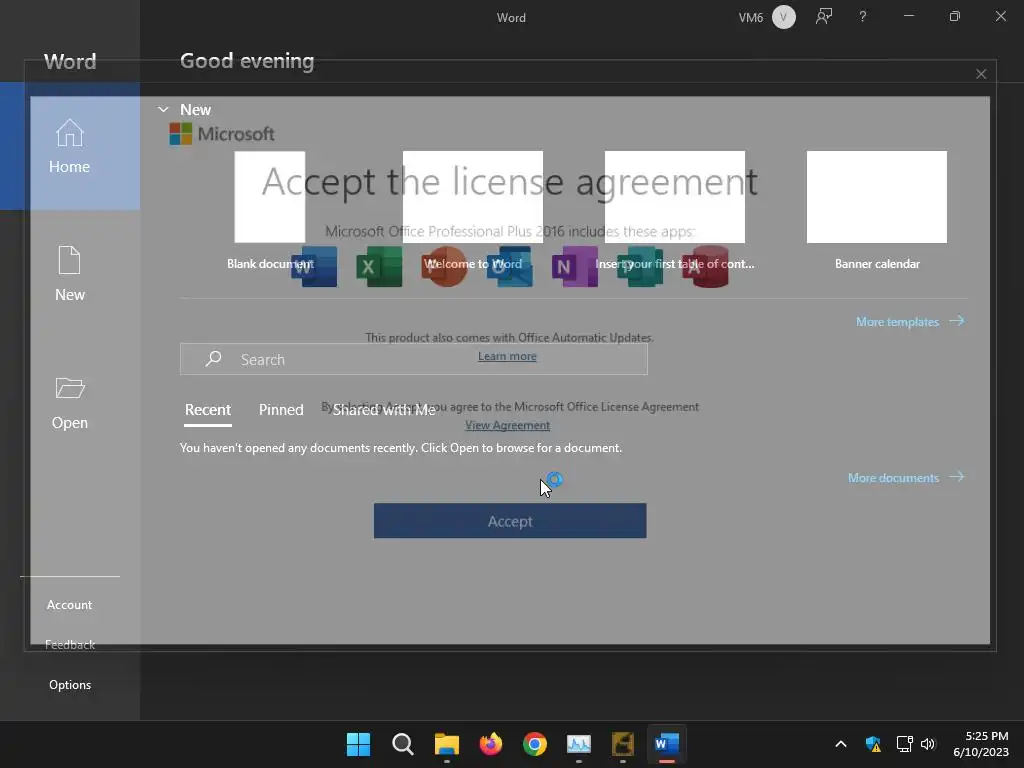Screen dimensions: 1024x768
Task: Collapse the New section chevron
Action: coord(163,110)
